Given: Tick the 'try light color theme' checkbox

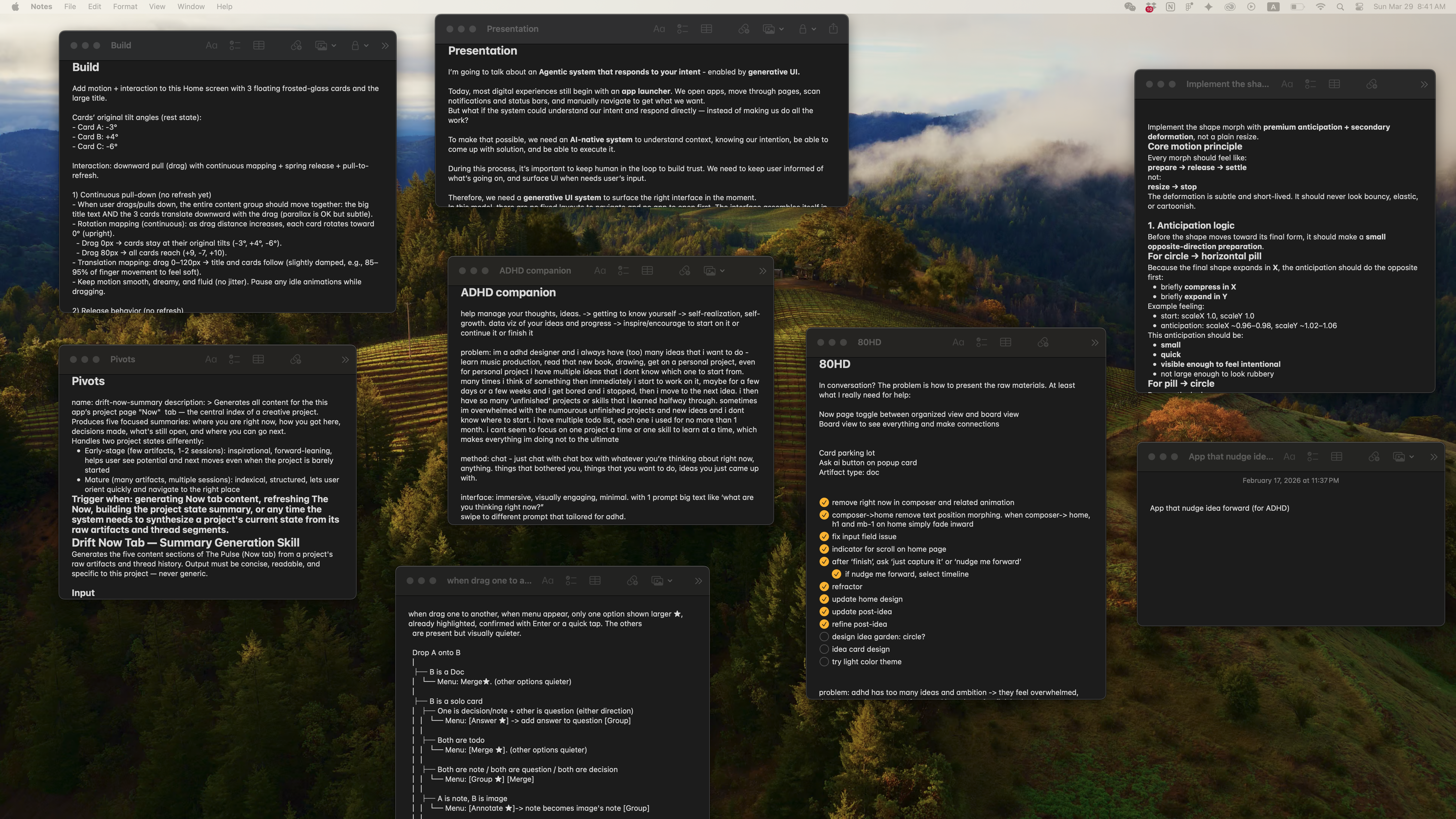Looking at the screenshot, I should pyautogui.click(x=824, y=661).
